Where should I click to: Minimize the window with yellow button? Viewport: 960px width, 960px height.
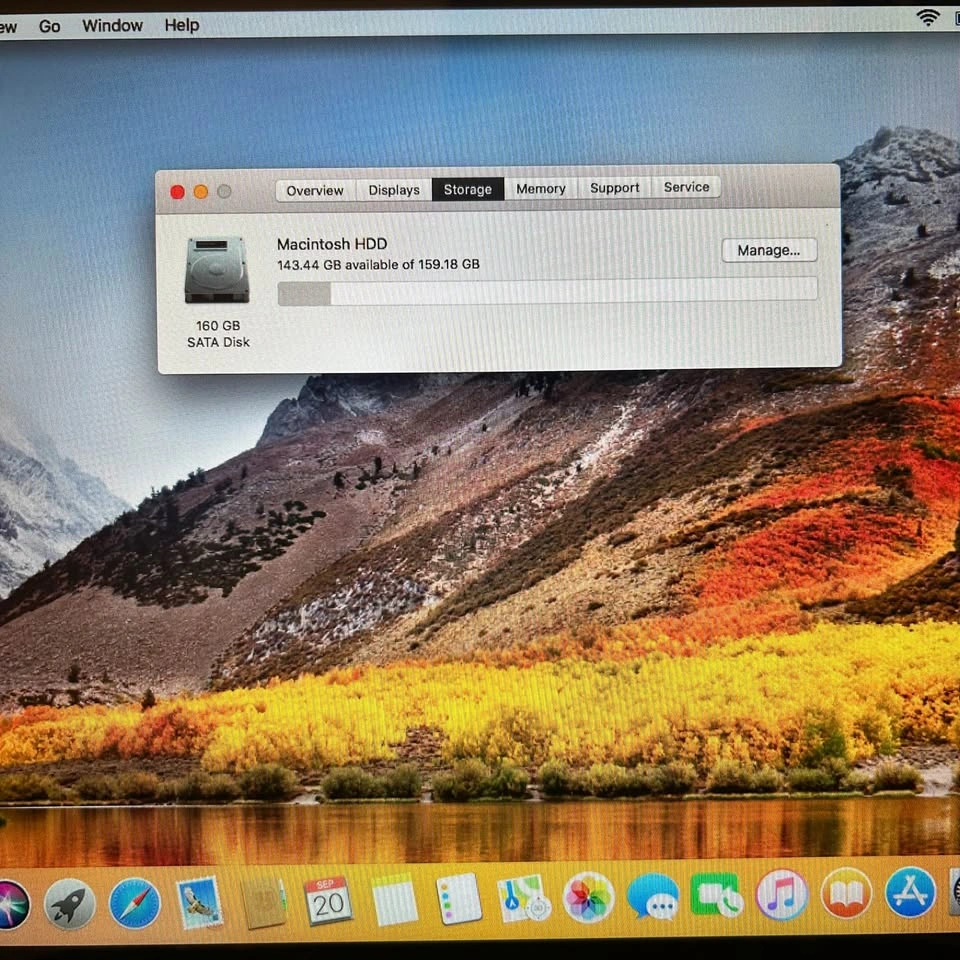coord(201,192)
